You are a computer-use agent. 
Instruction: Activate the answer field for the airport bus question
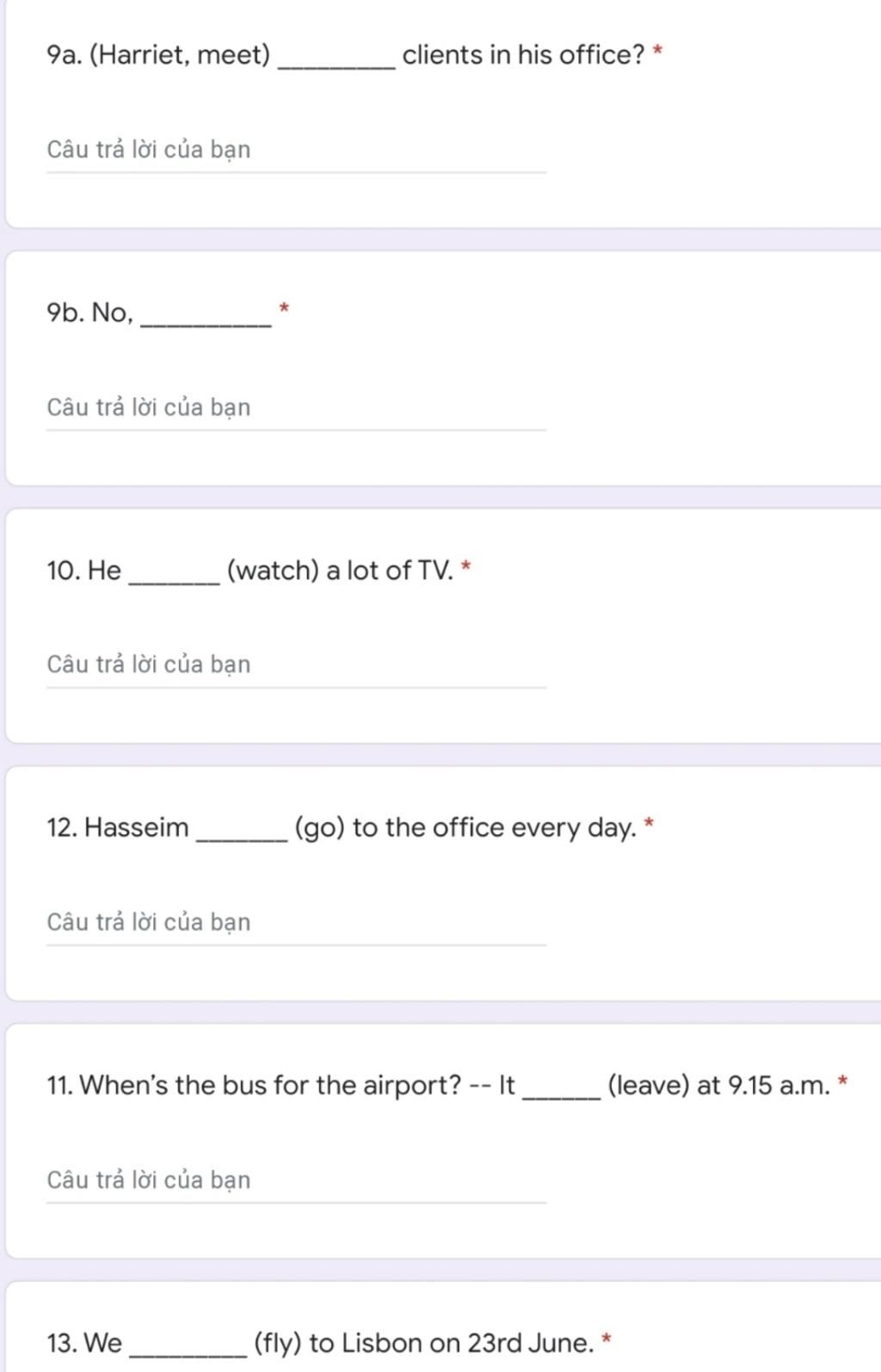click(296, 1180)
